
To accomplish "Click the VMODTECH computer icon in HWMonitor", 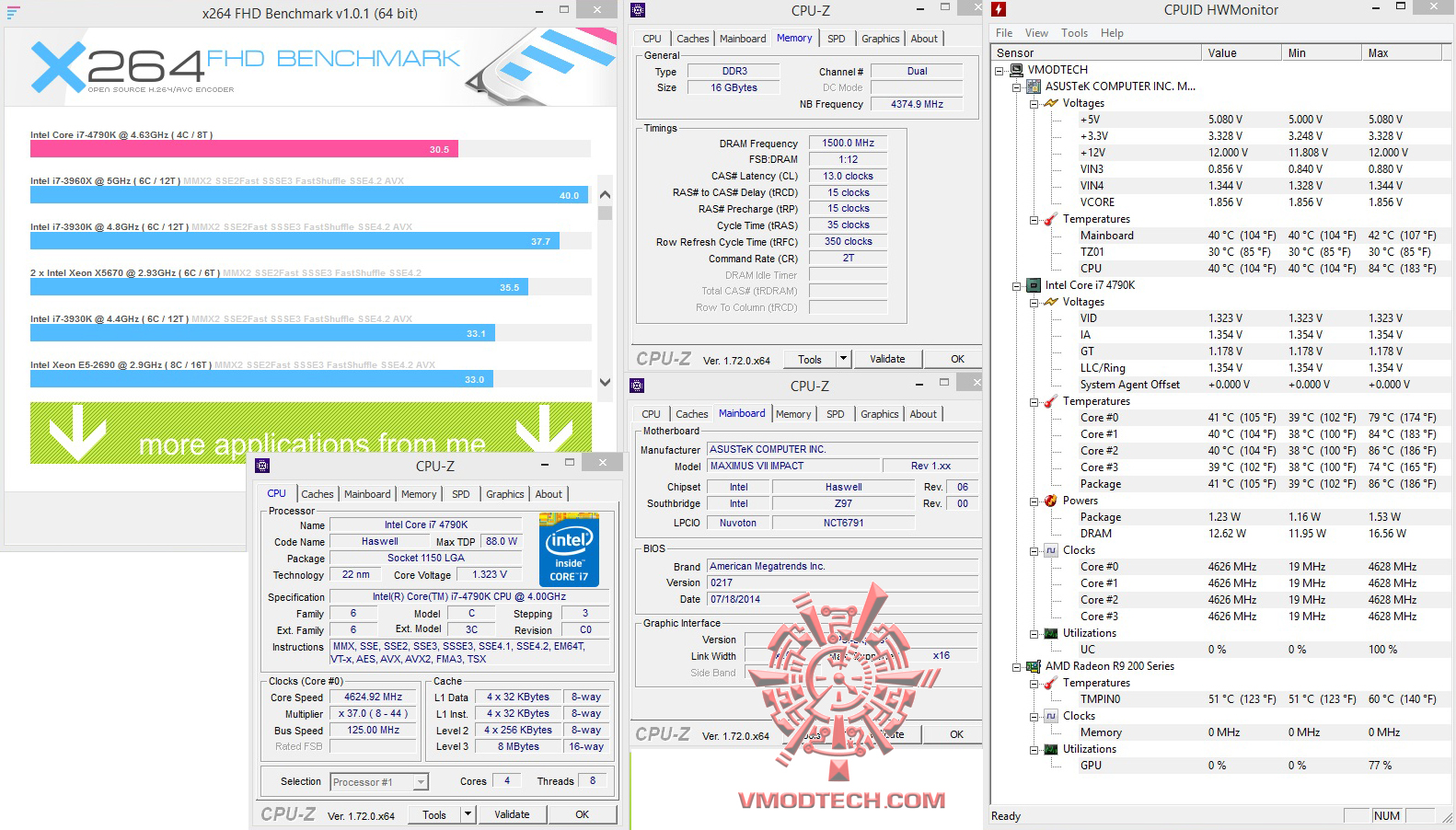I will (1016, 70).
